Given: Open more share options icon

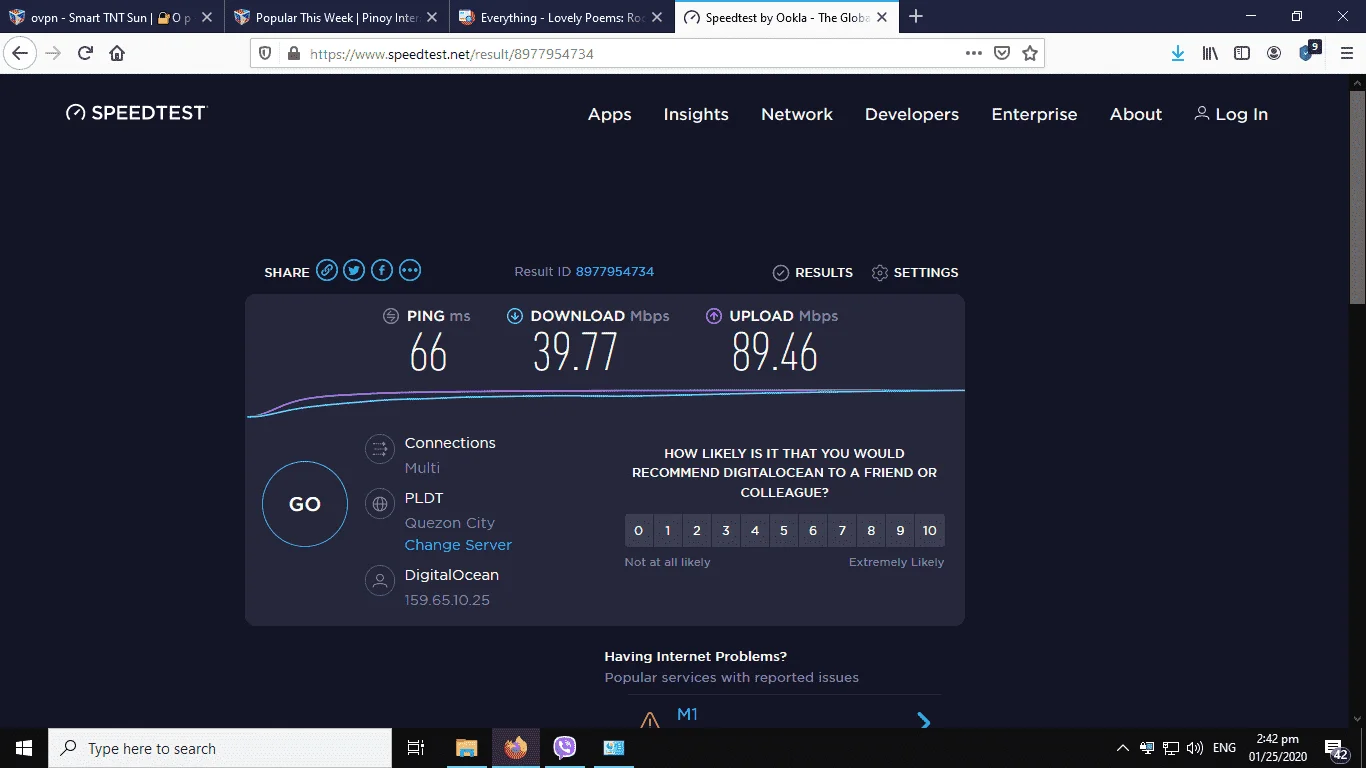Looking at the screenshot, I should pos(410,270).
